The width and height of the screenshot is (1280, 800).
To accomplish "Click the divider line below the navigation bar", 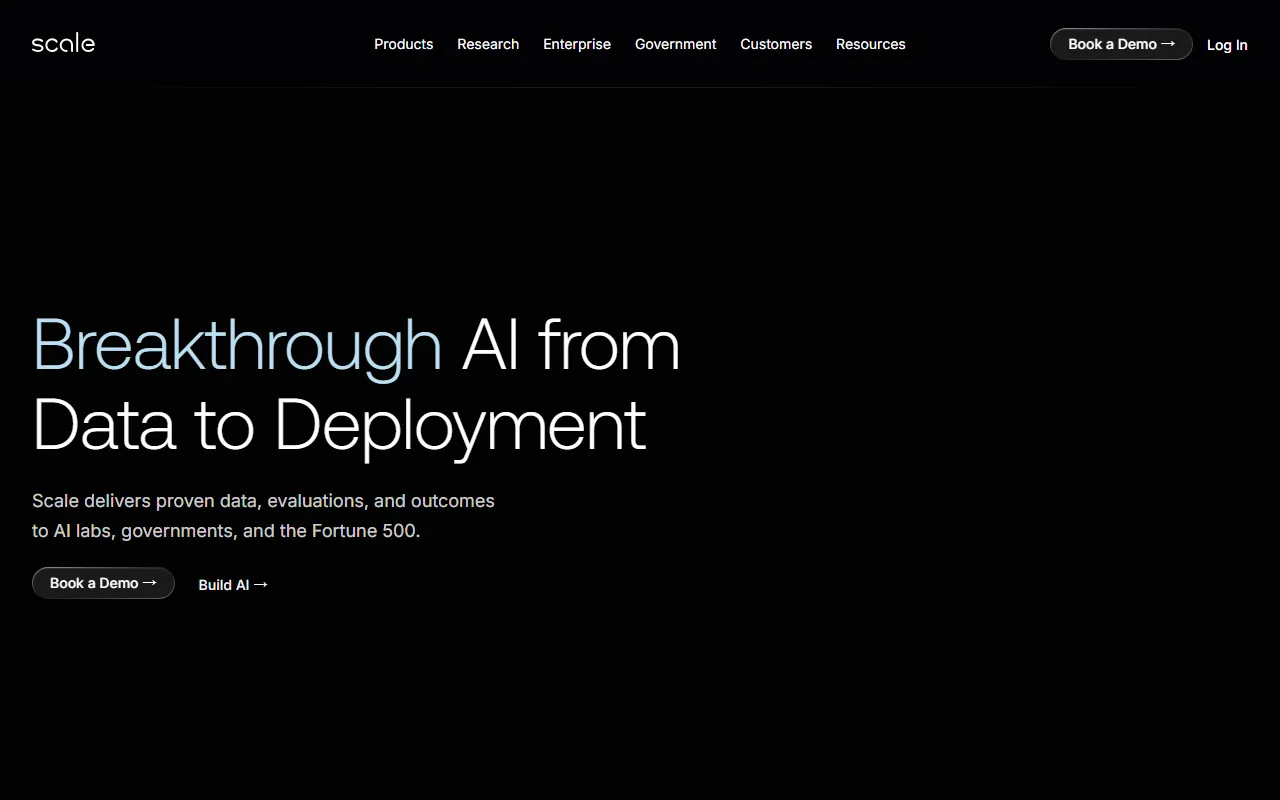I will point(640,88).
